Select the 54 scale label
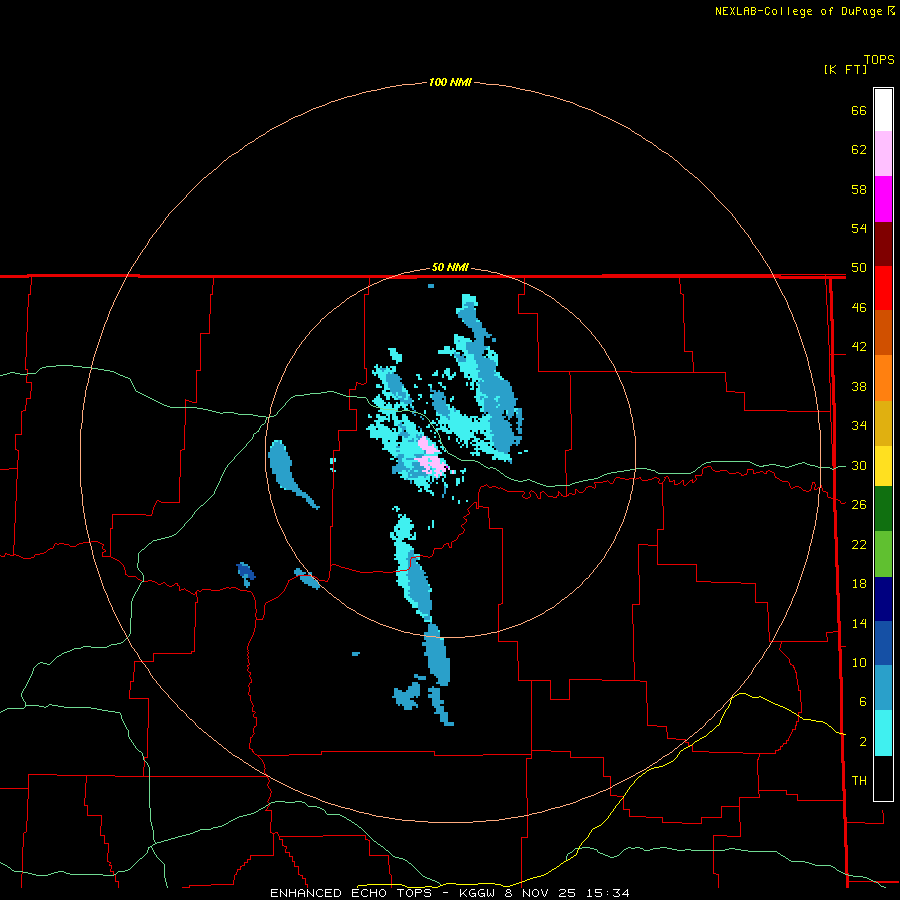This screenshot has height=900, width=900. (x=859, y=228)
